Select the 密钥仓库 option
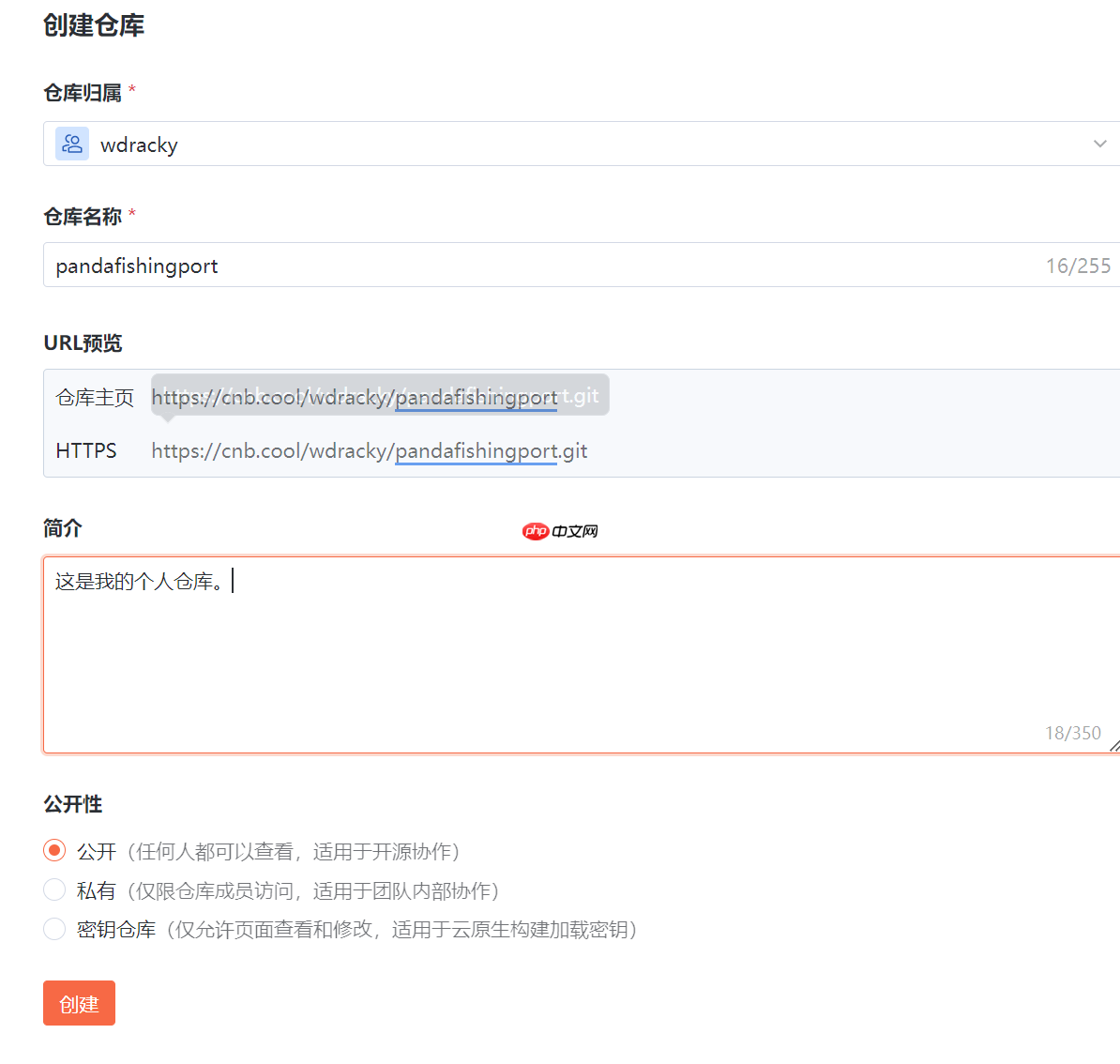1120x1064 pixels. pos(53,929)
